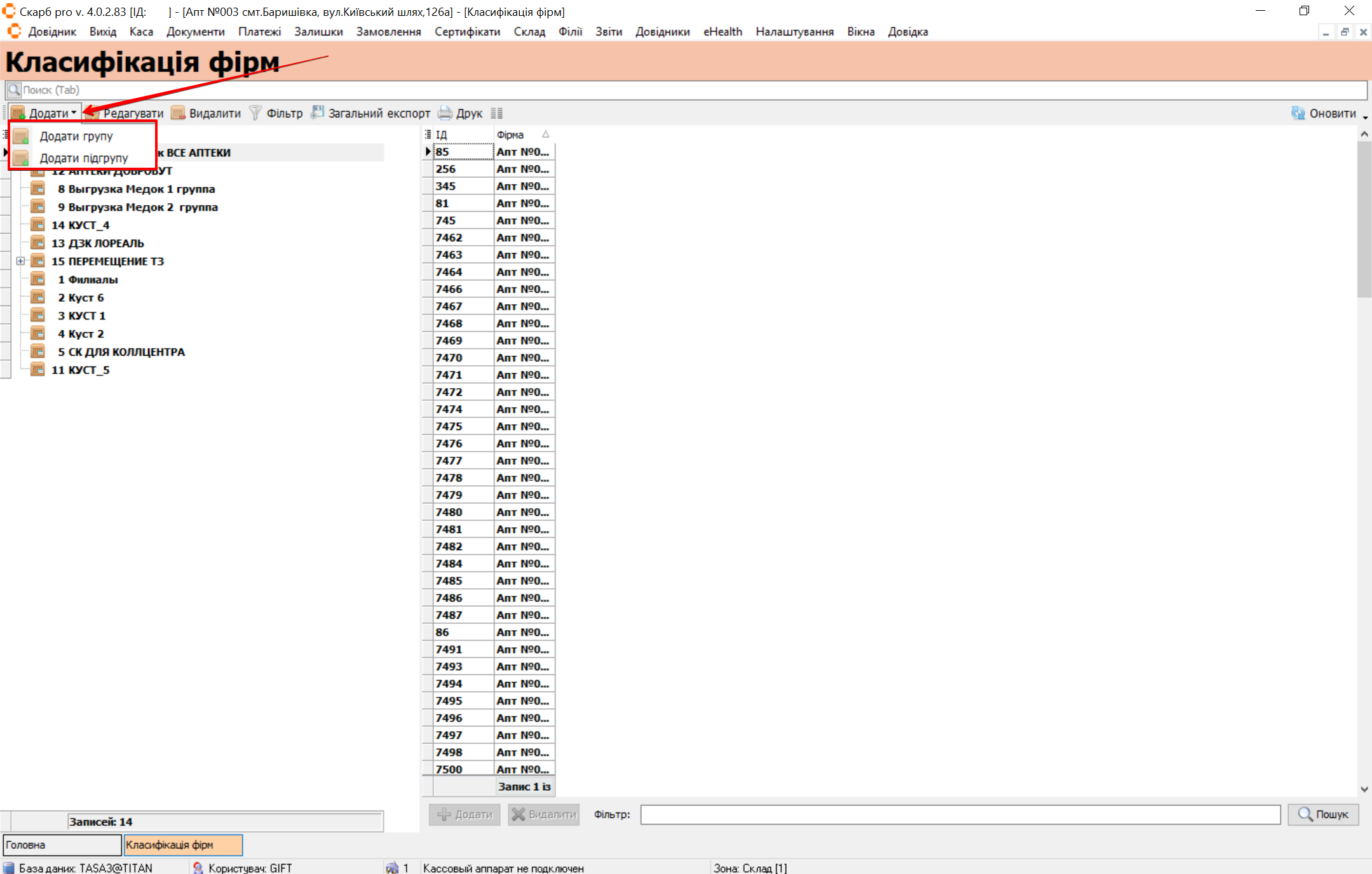Click the Filter funnel icon in toolbar
The width and height of the screenshot is (1372, 874).
[x=255, y=113]
